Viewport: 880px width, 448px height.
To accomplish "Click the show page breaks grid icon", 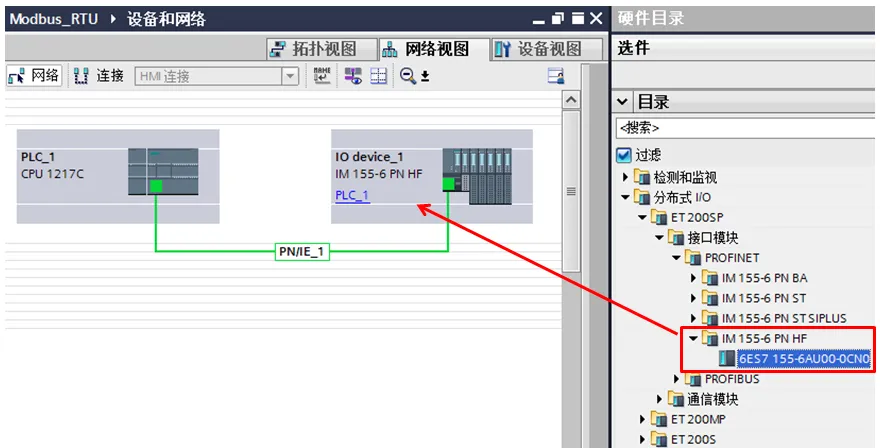I will pos(379,76).
